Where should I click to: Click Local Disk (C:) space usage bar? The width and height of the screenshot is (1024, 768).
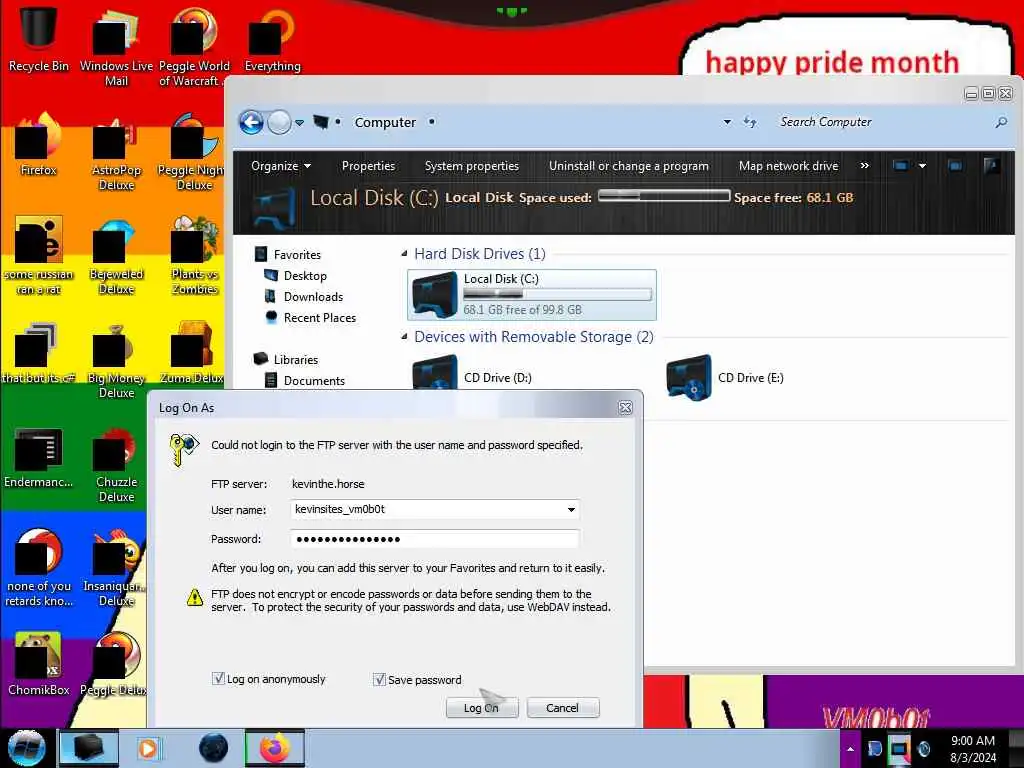[557, 295]
